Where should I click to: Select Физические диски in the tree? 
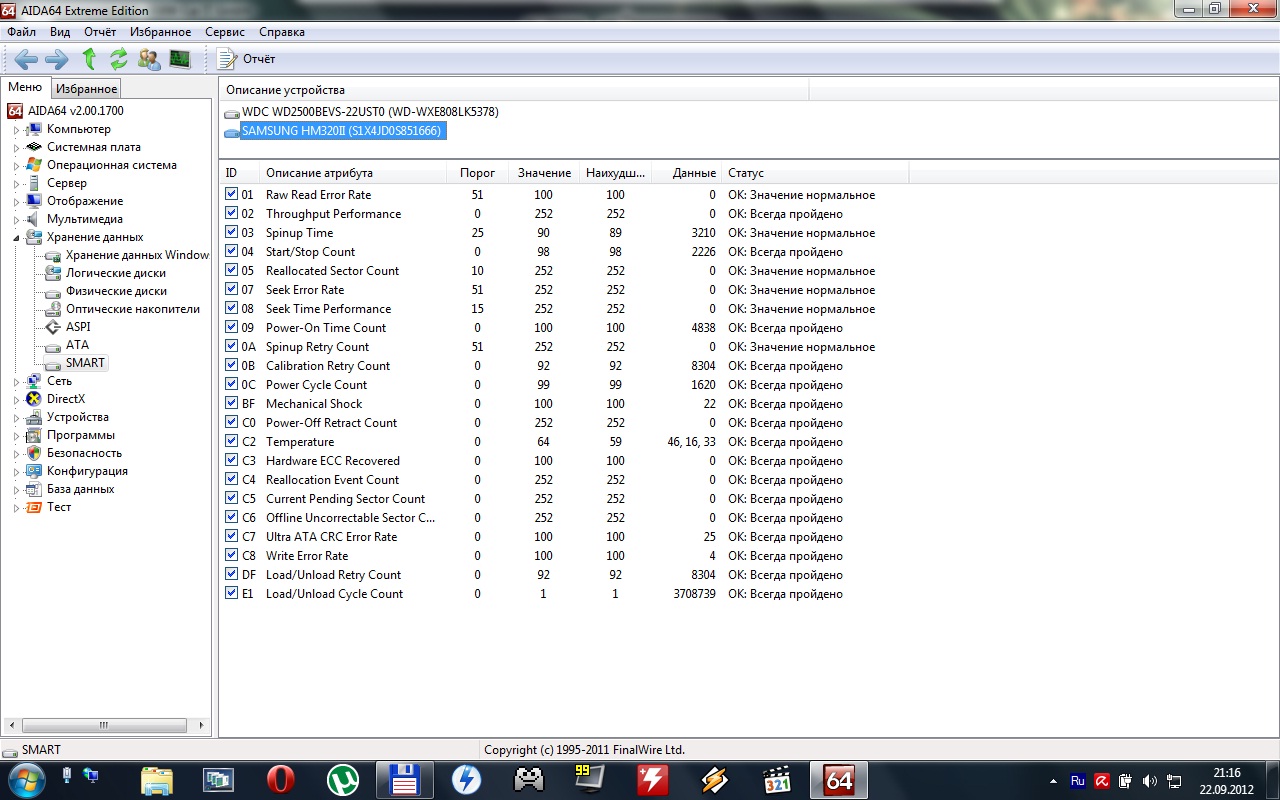(116, 291)
